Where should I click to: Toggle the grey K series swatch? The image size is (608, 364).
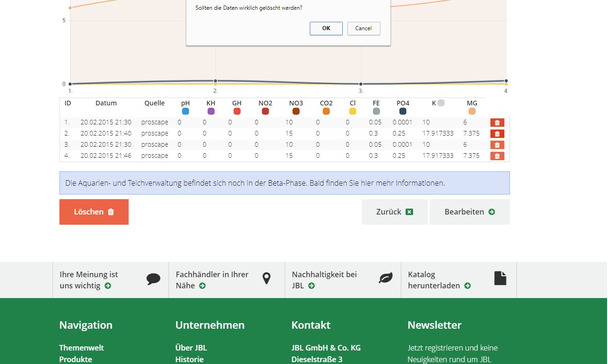tap(441, 103)
